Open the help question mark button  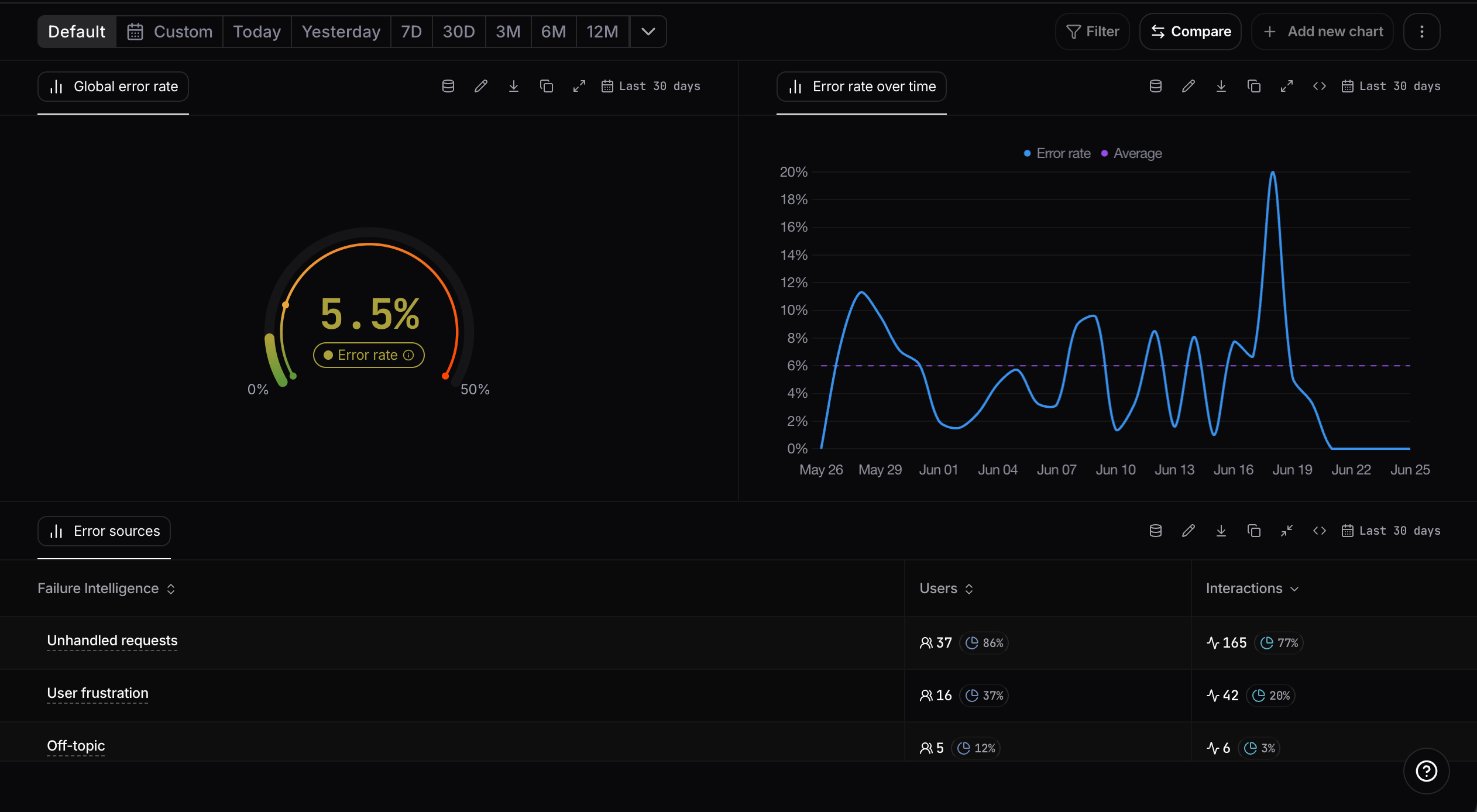pyautogui.click(x=1427, y=771)
